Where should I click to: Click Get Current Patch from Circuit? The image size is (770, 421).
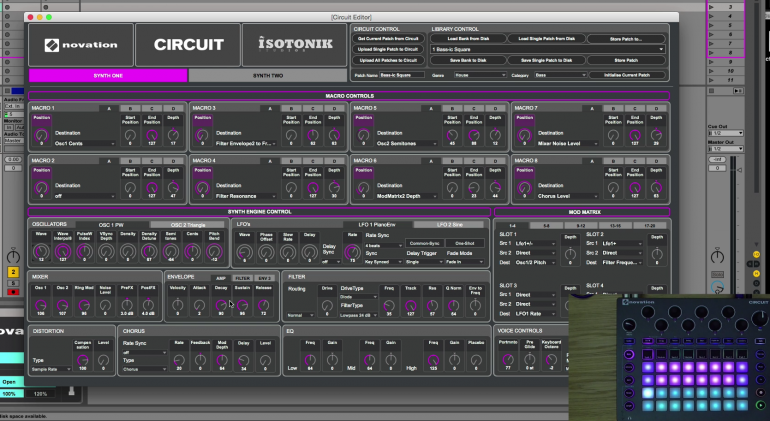388,38
